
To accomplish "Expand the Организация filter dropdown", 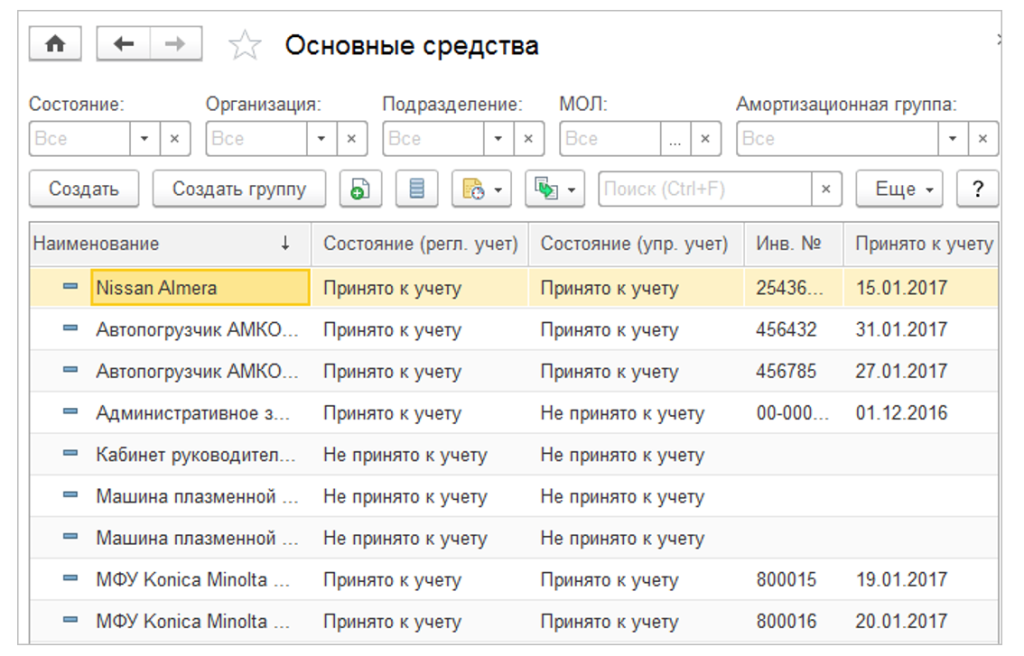I will click(x=321, y=139).
